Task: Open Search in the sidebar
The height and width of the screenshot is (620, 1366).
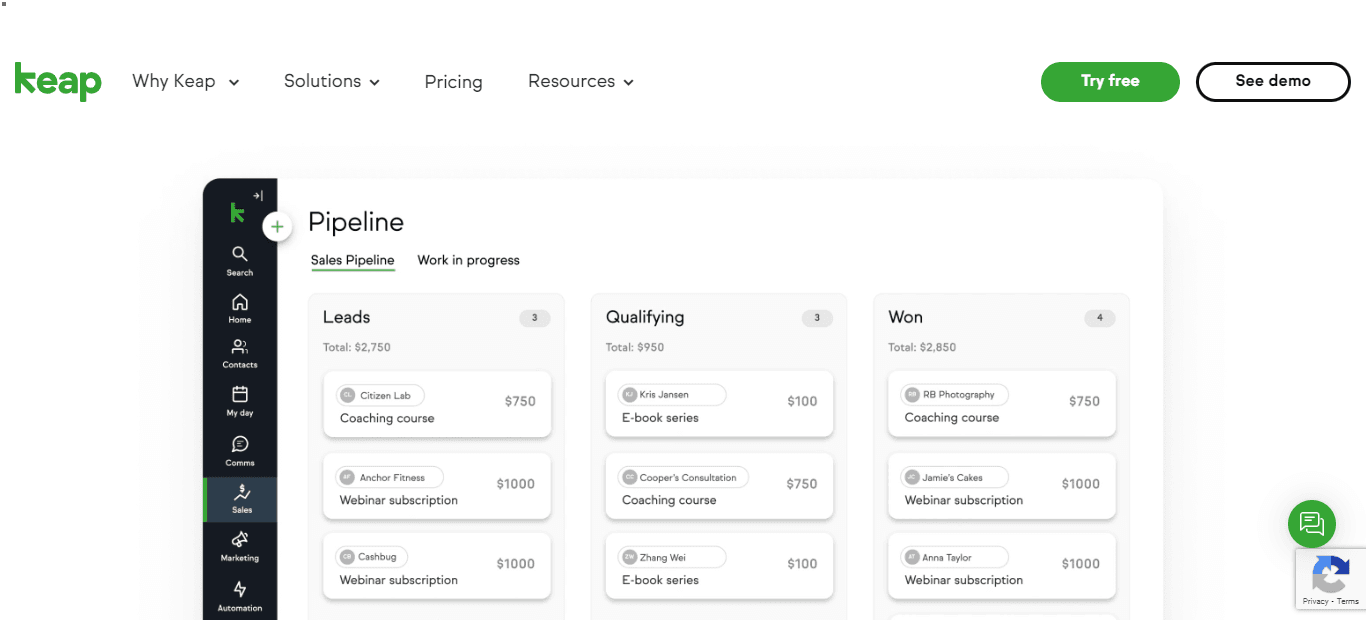Action: (x=240, y=258)
